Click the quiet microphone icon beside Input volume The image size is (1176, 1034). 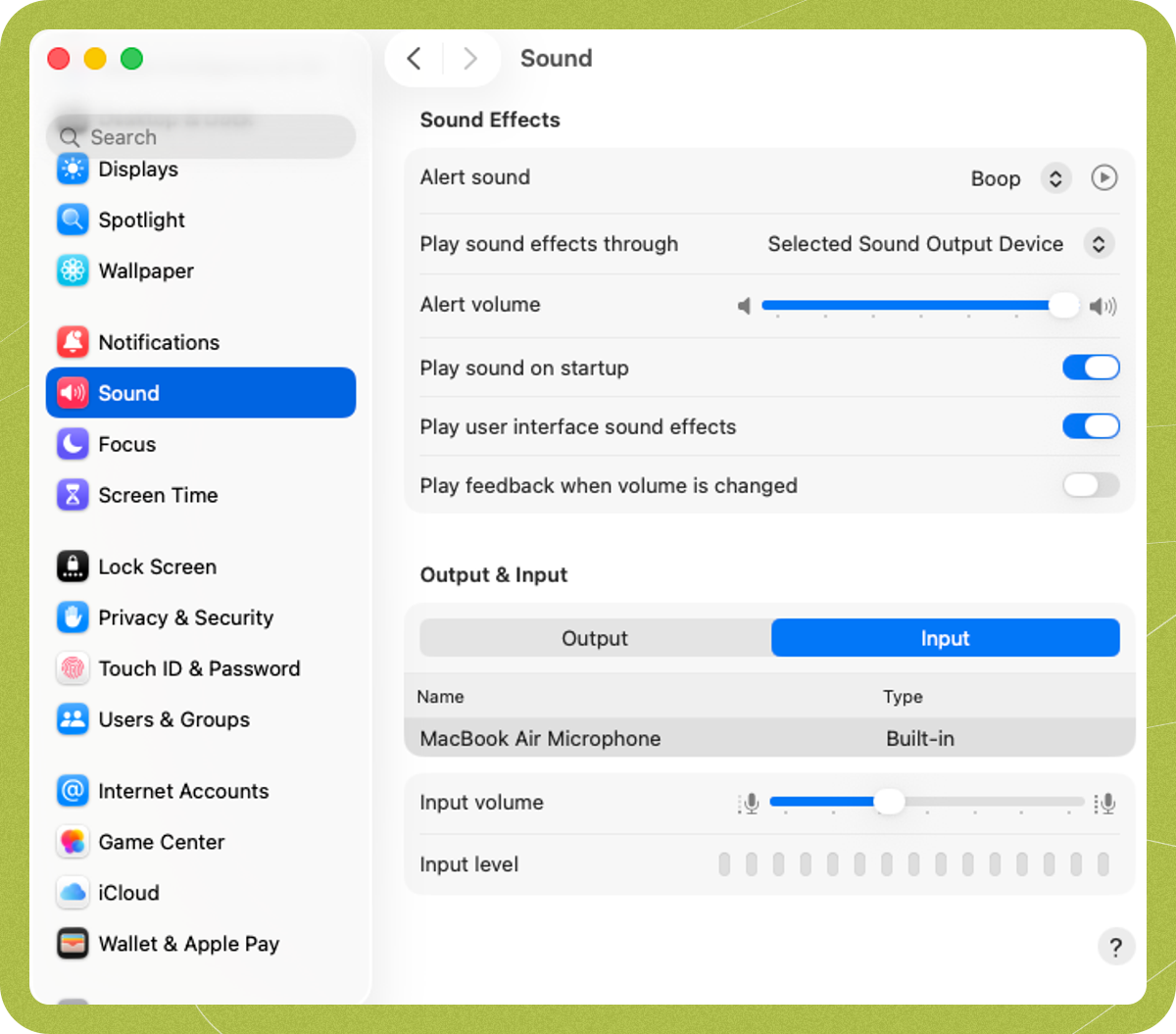(749, 804)
